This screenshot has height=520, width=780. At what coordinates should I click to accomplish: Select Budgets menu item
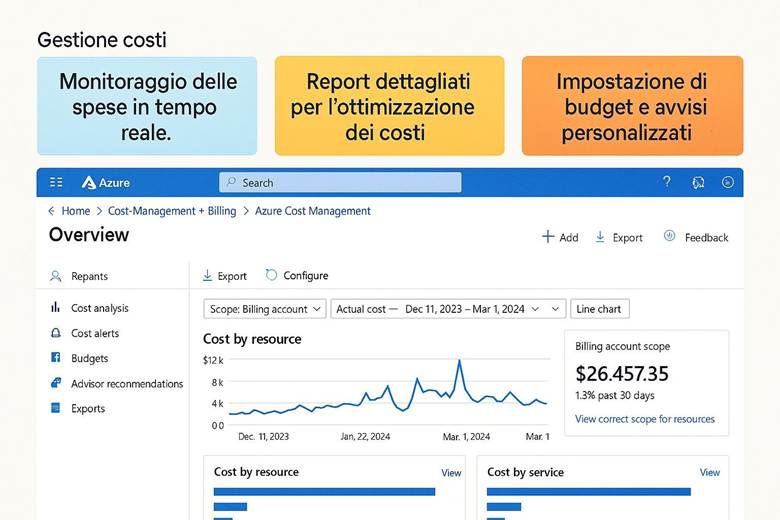pos(90,358)
